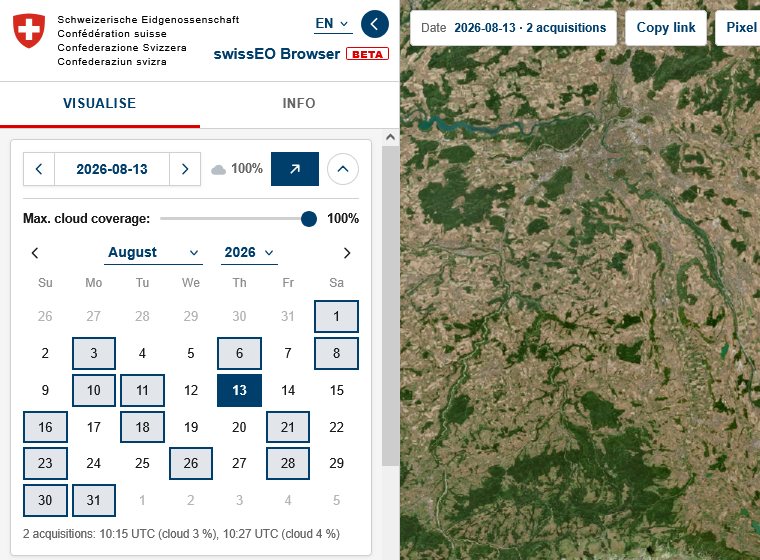The width and height of the screenshot is (760, 560).
Task: Select August 6 in the calendar
Action: pyautogui.click(x=239, y=353)
